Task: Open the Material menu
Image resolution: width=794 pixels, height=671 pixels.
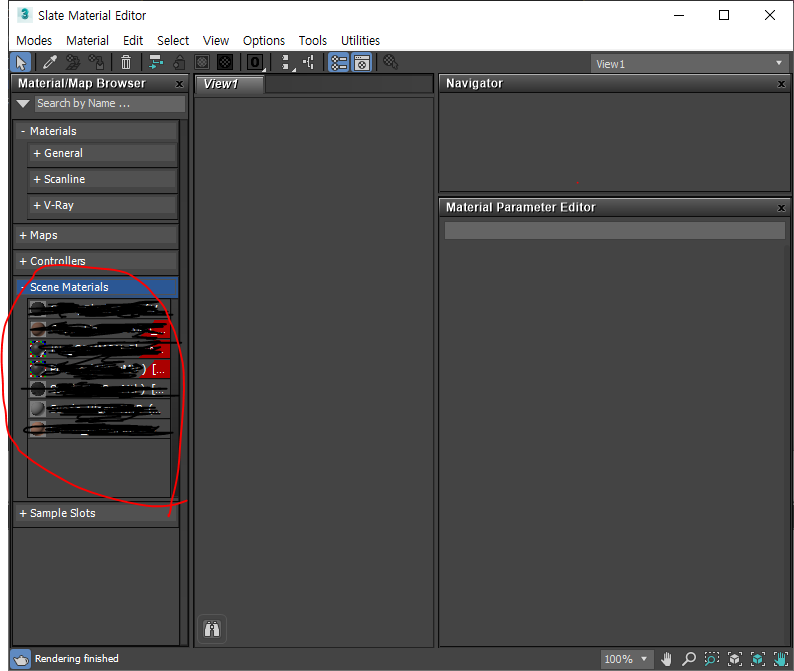Action: (87, 41)
